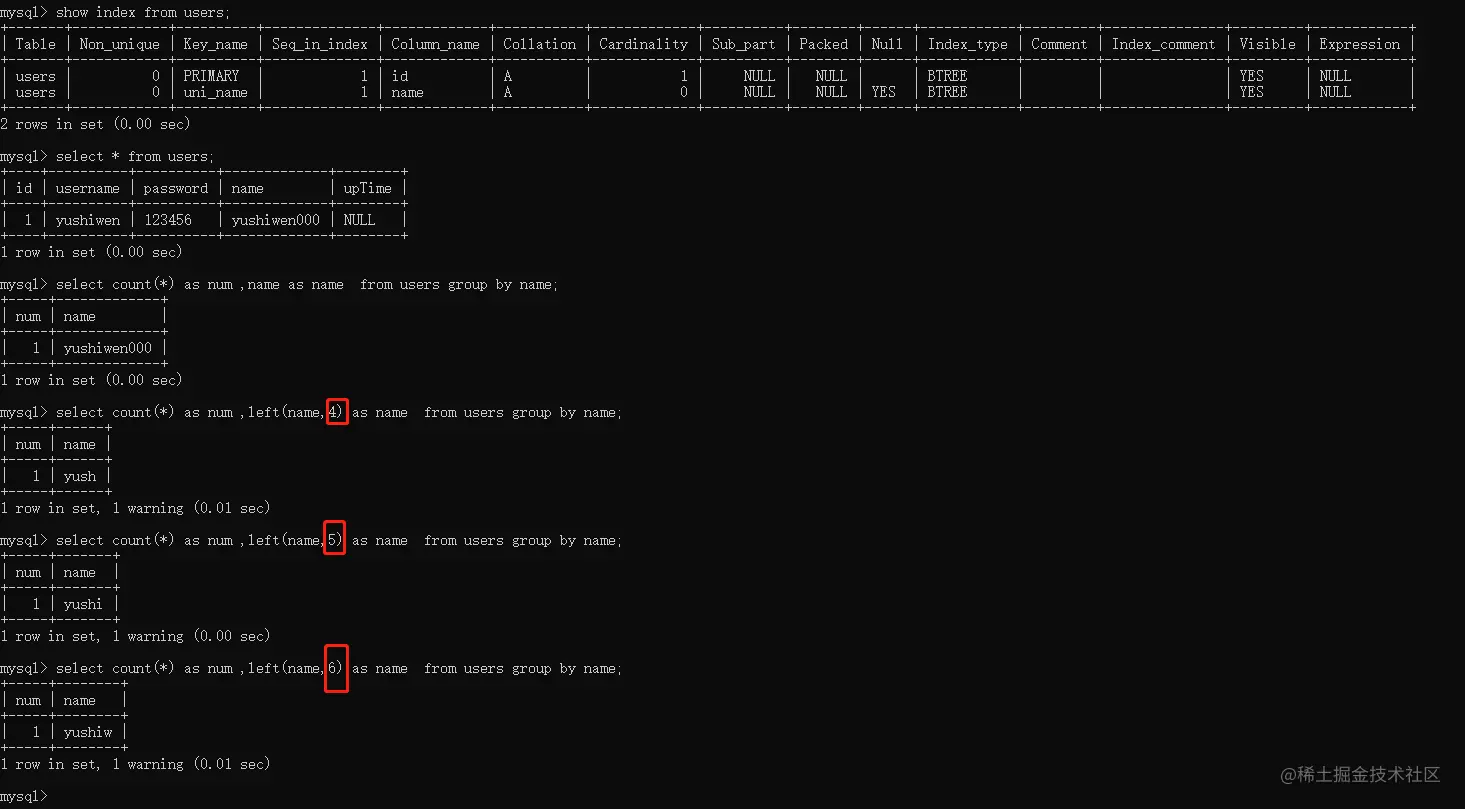Click BTREE in the PRIMARY index row
Screen dimensions: 1465x809
[x=947, y=76]
